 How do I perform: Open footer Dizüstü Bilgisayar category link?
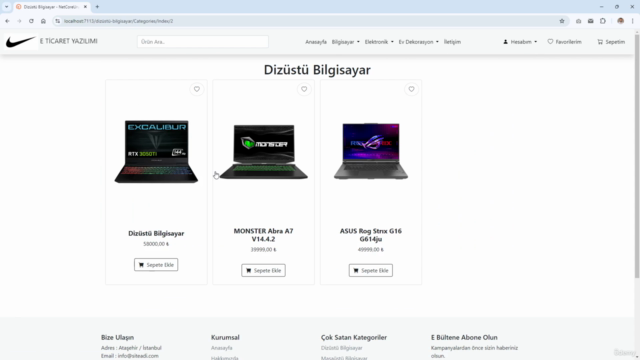tap(342, 348)
